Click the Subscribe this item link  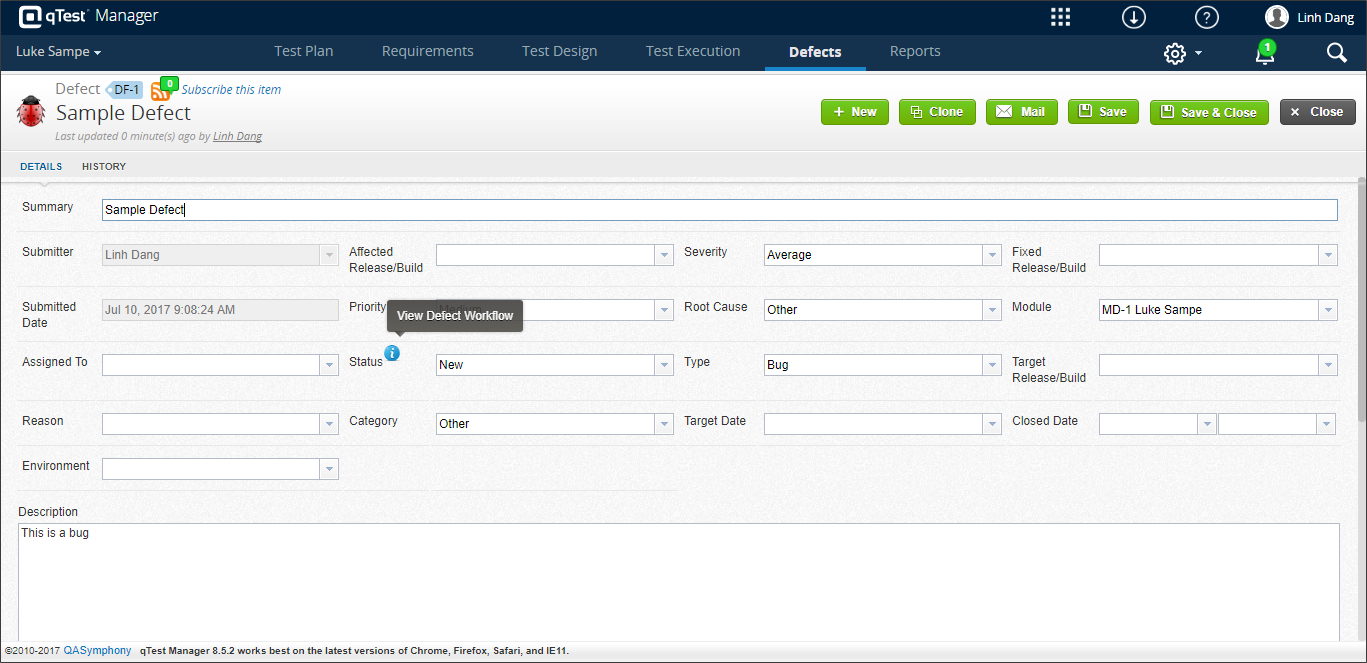coord(231,89)
